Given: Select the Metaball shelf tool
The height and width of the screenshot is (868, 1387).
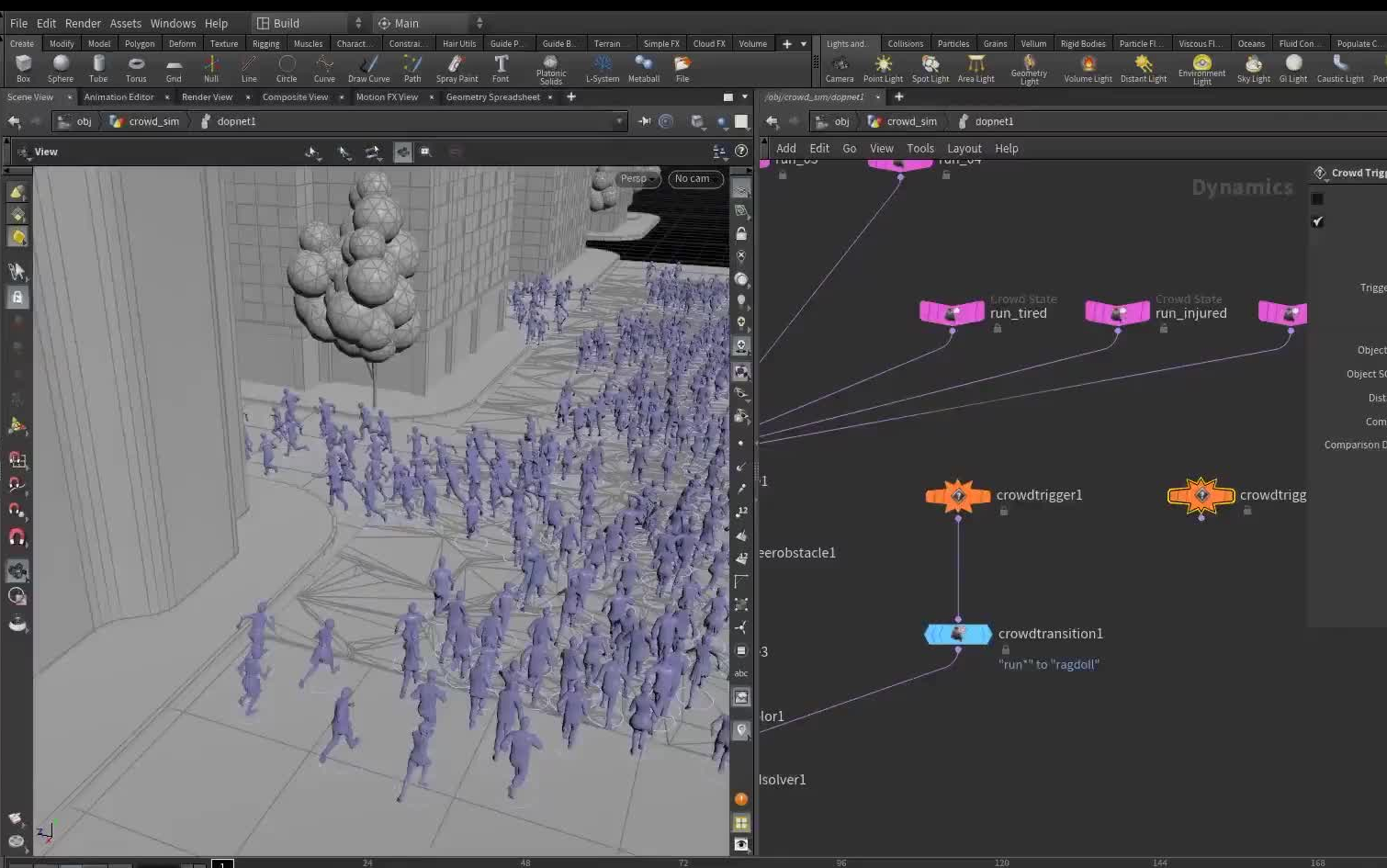Looking at the screenshot, I should [644, 68].
